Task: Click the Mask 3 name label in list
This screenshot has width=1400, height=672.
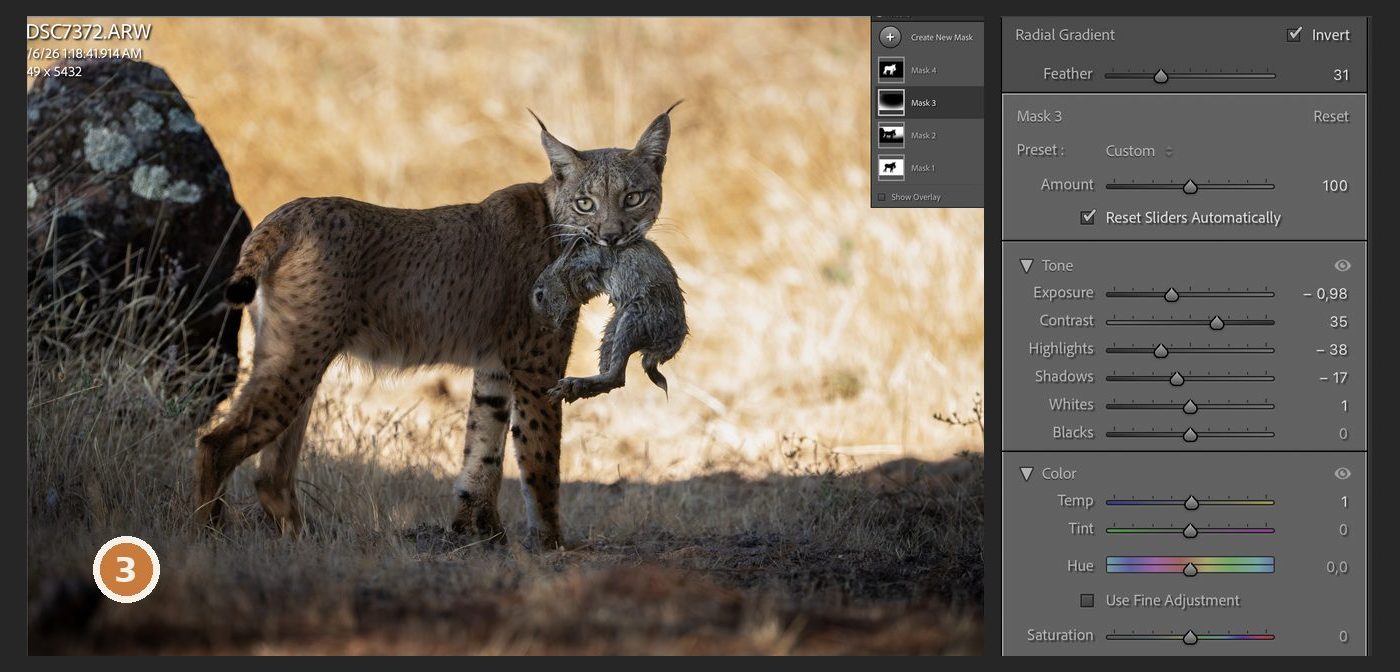Action: (923, 103)
